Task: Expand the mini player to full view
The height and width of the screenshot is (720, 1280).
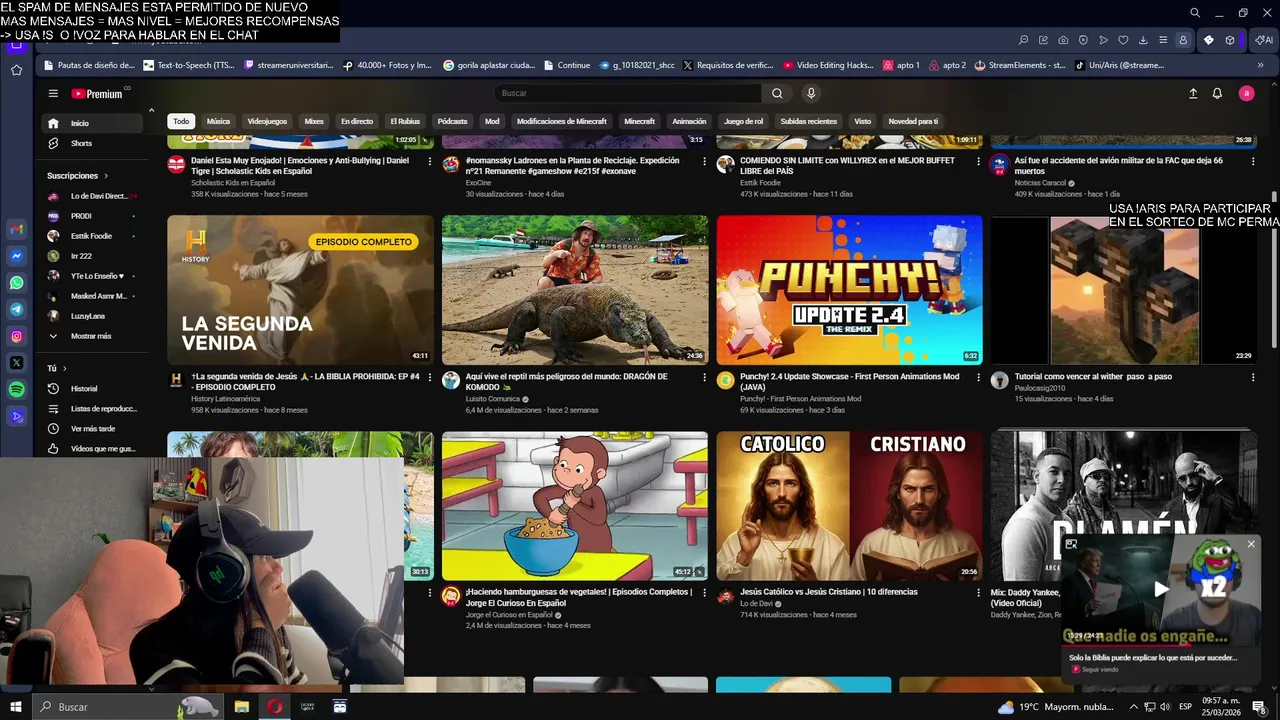Action: coord(1071,544)
